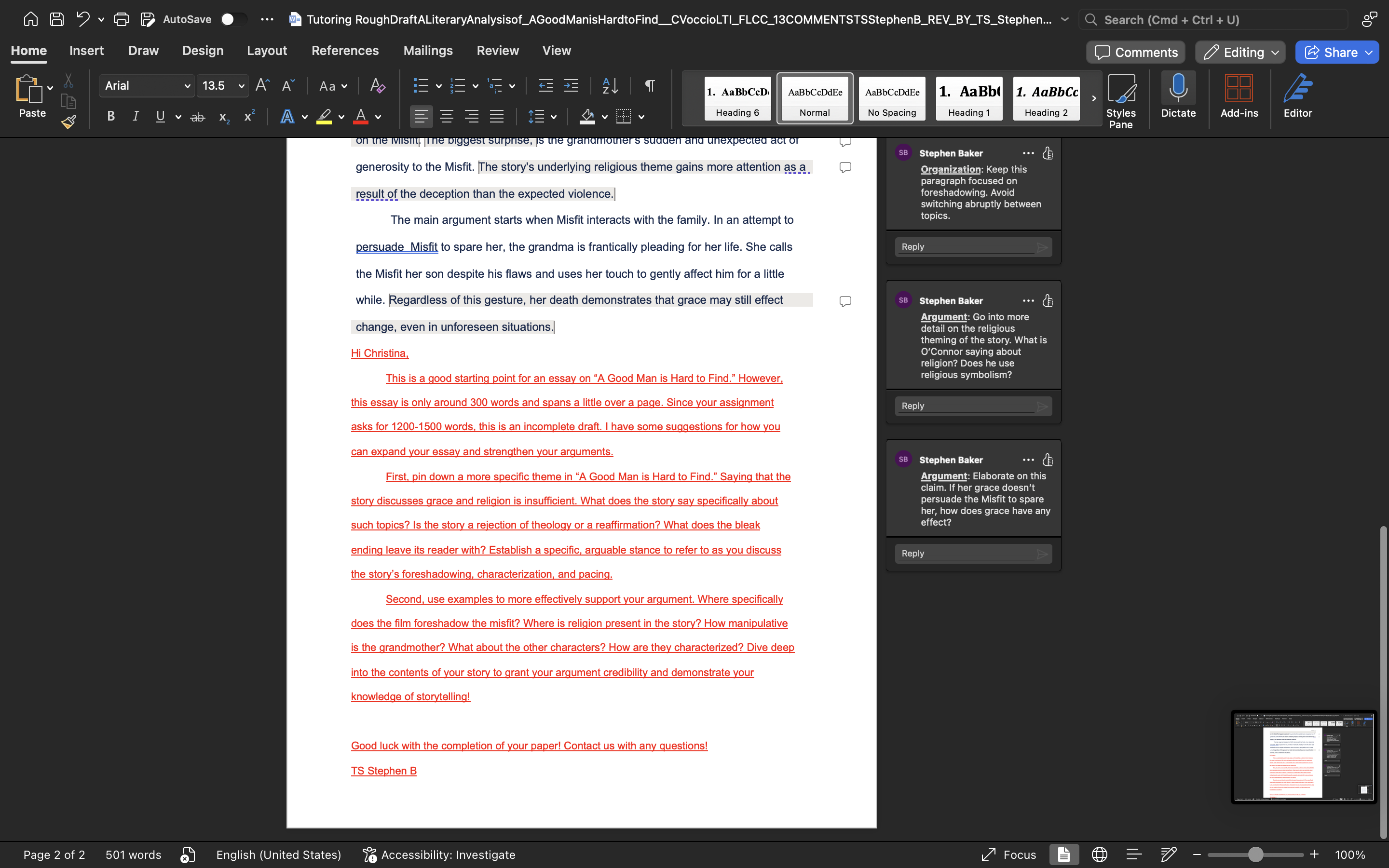The width and height of the screenshot is (1389, 868).
Task: Show paragraph marks
Action: coord(648,85)
